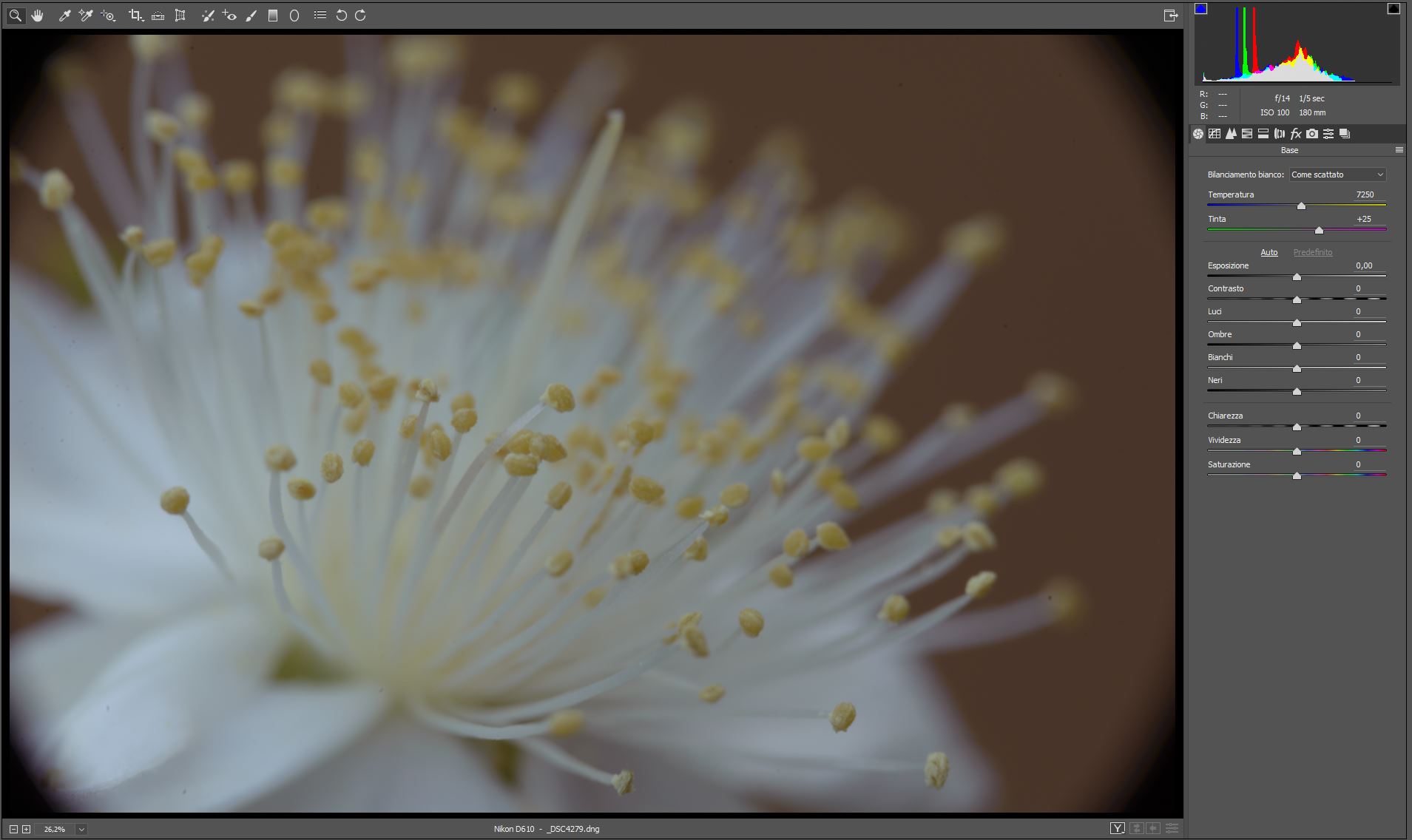The height and width of the screenshot is (840, 1412).
Task: Click the Ombre slider handle
Action: (x=1297, y=346)
